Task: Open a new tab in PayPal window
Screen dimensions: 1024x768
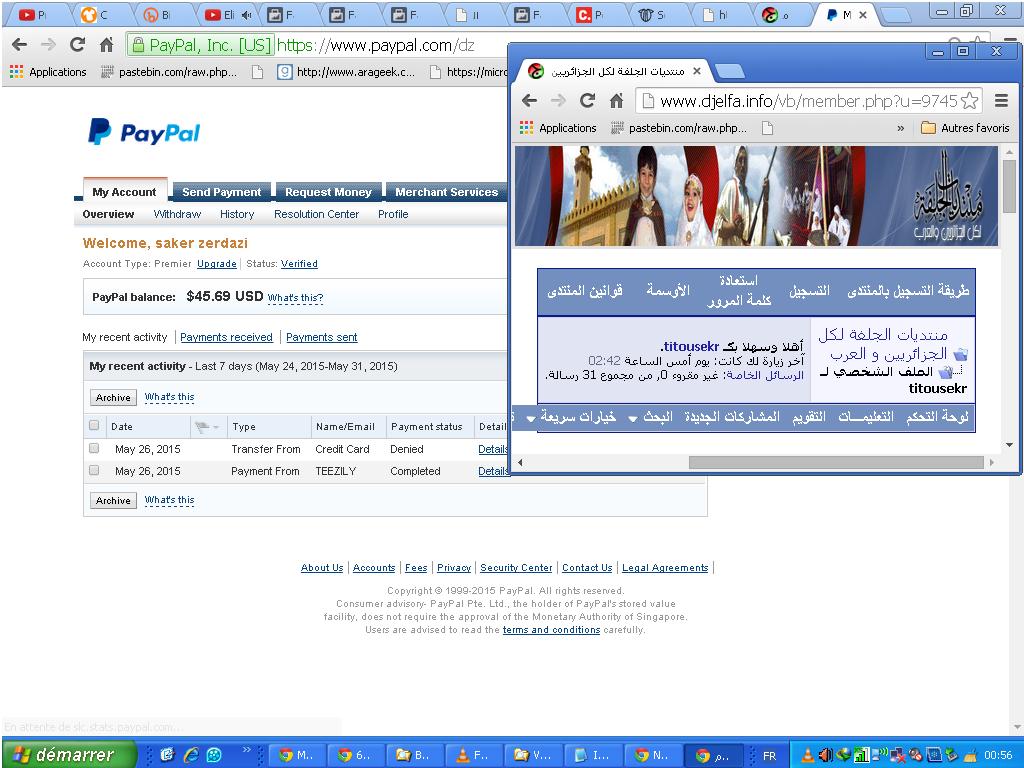Action: [895, 14]
